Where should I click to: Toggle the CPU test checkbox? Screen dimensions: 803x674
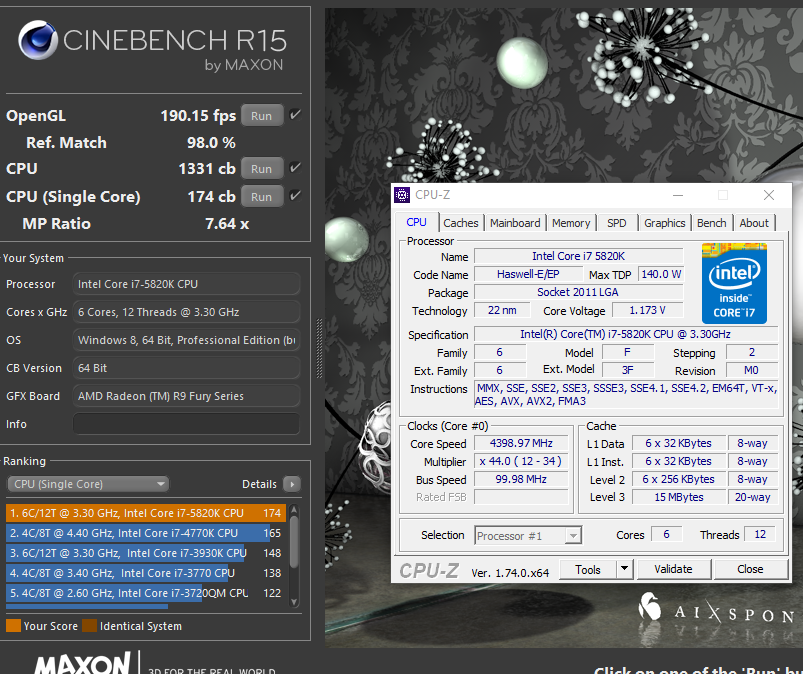tap(295, 167)
